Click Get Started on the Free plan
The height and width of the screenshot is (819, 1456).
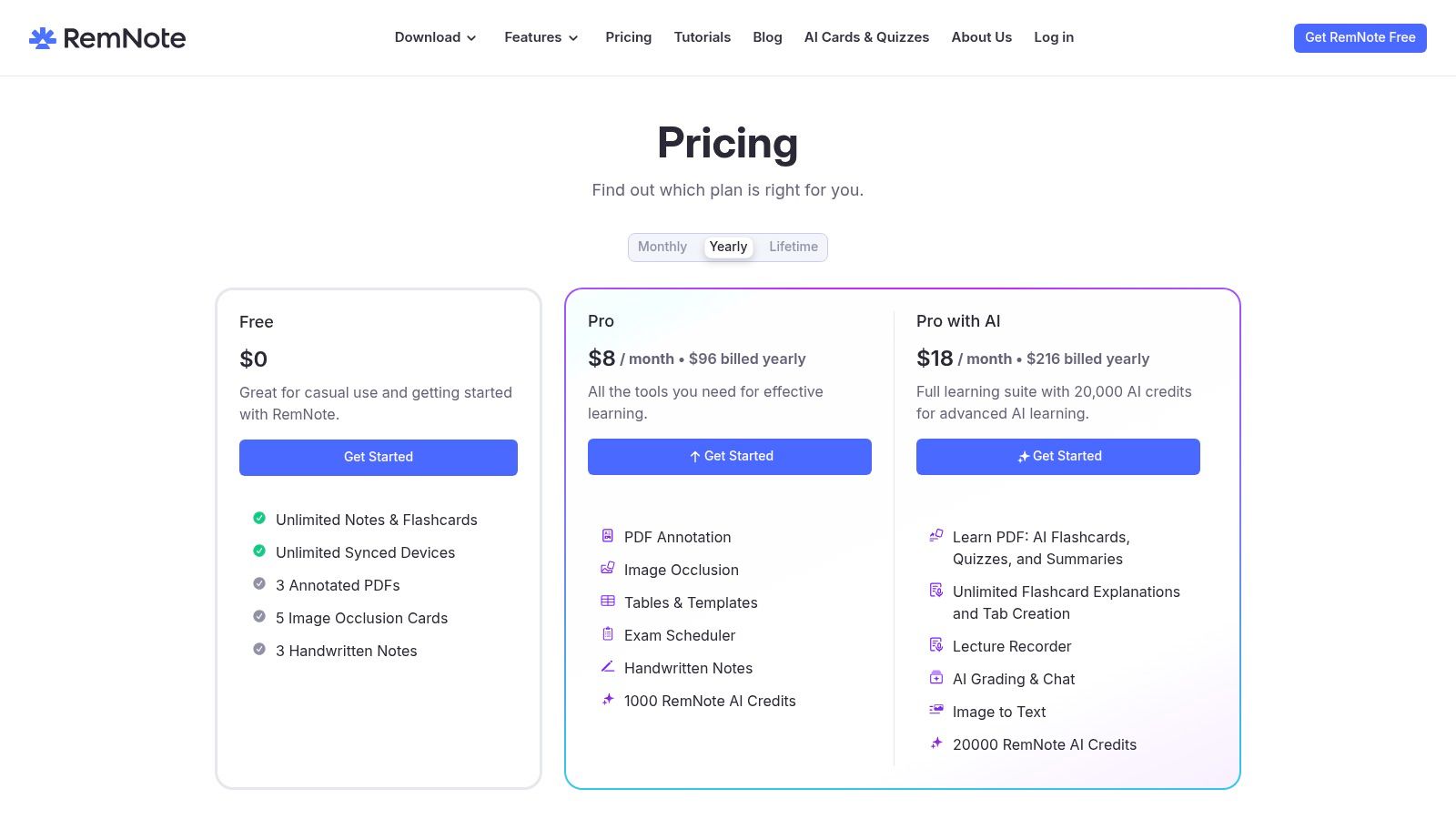coord(379,457)
